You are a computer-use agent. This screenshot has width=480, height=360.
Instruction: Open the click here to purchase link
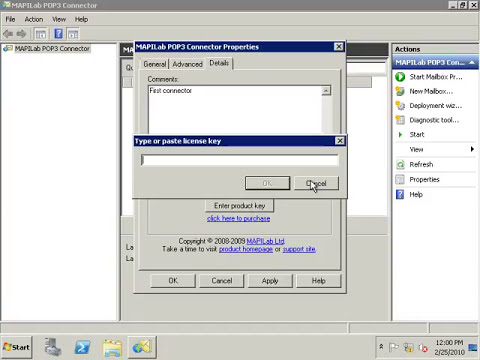tap(239, 219)
